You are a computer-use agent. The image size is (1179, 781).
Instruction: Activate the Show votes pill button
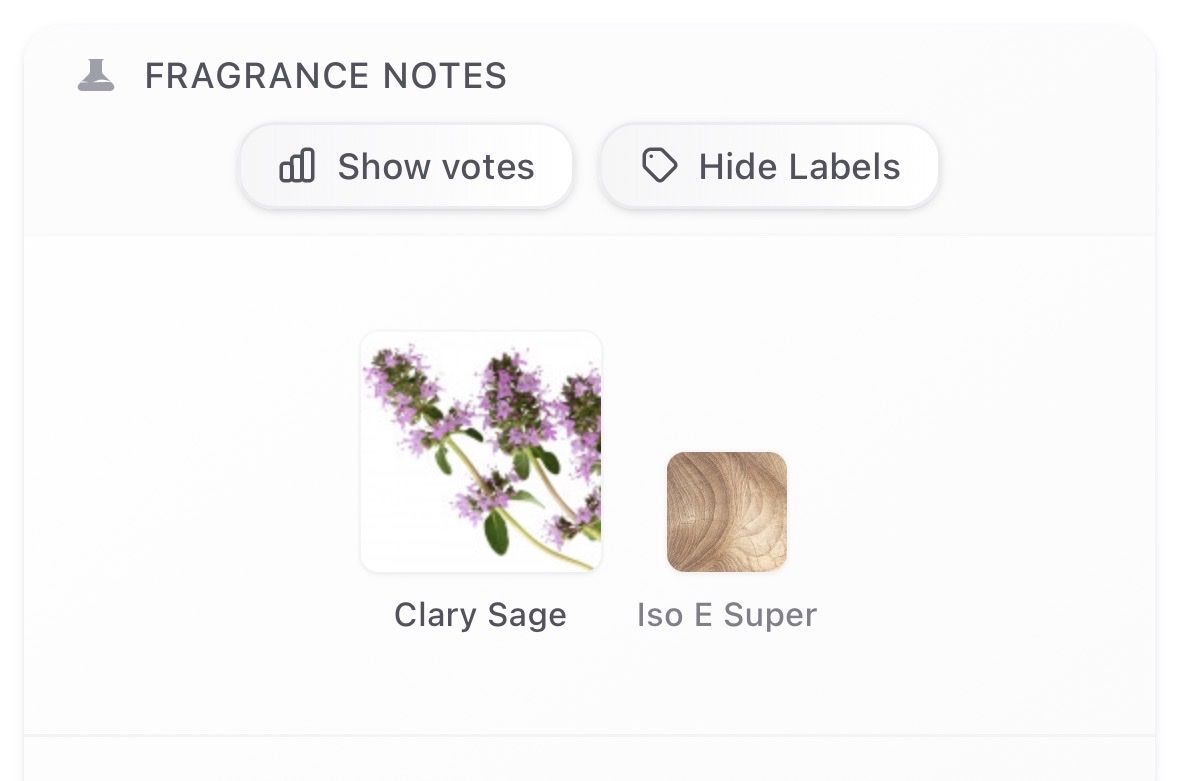pos(406,166)
